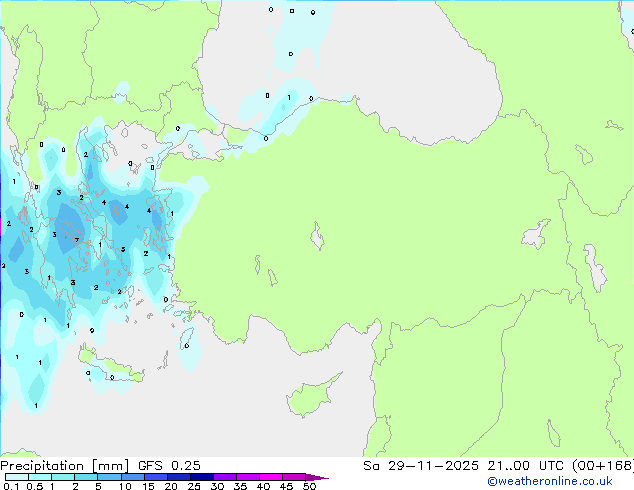The width and height of the screenshot is (634, 490).
Task: Click the 0.5–1 mm legend color swatch
Action: click(40, 477)
